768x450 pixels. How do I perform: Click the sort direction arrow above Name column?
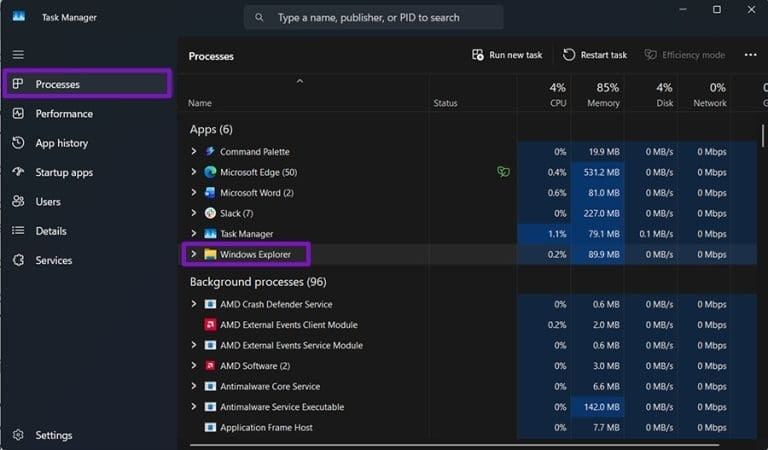point(300,81)
